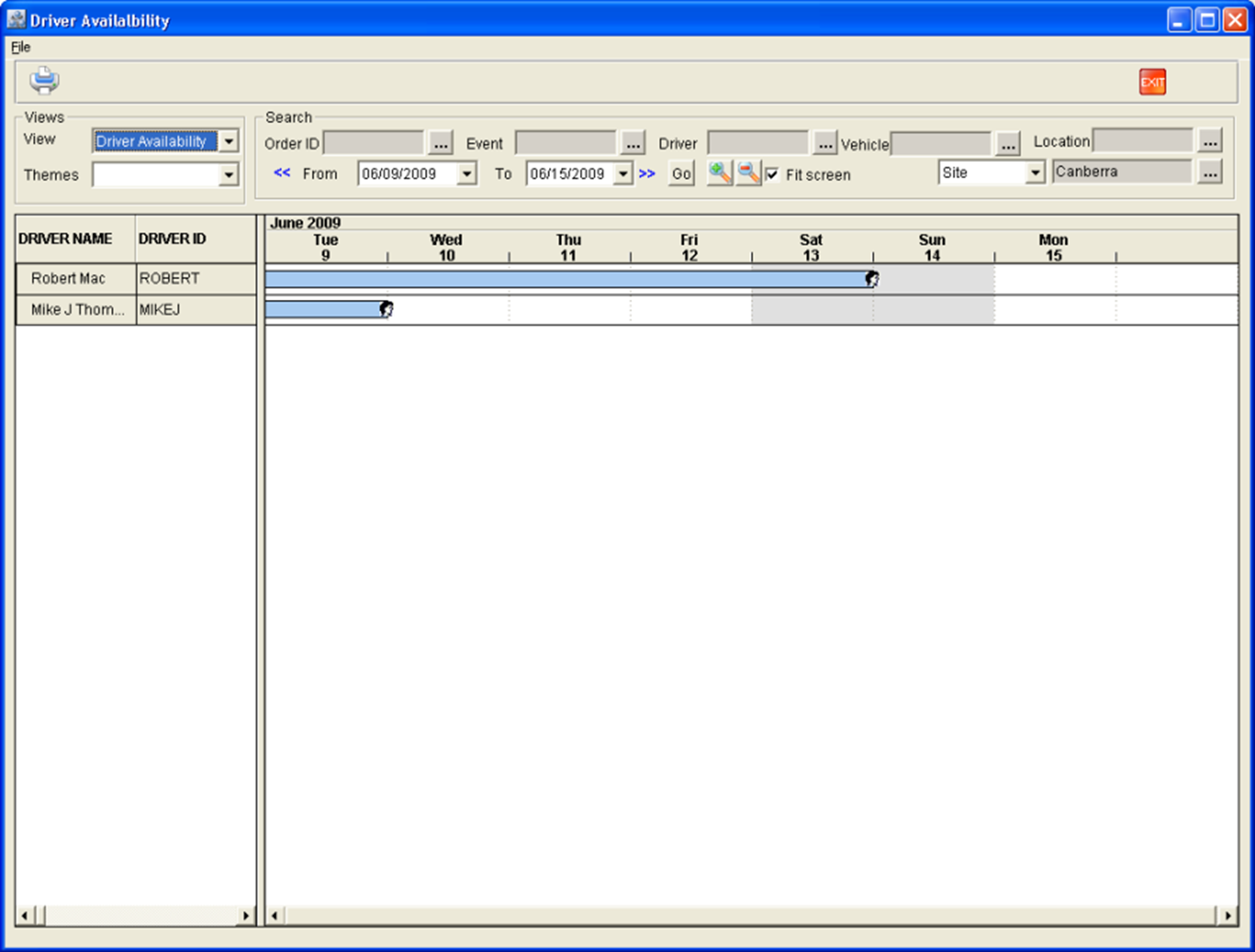Image resolution: width=1255 pixels, height=952 pixels.
Task: Click the MIKEJ driver ID cell
Action: point(196,310)
